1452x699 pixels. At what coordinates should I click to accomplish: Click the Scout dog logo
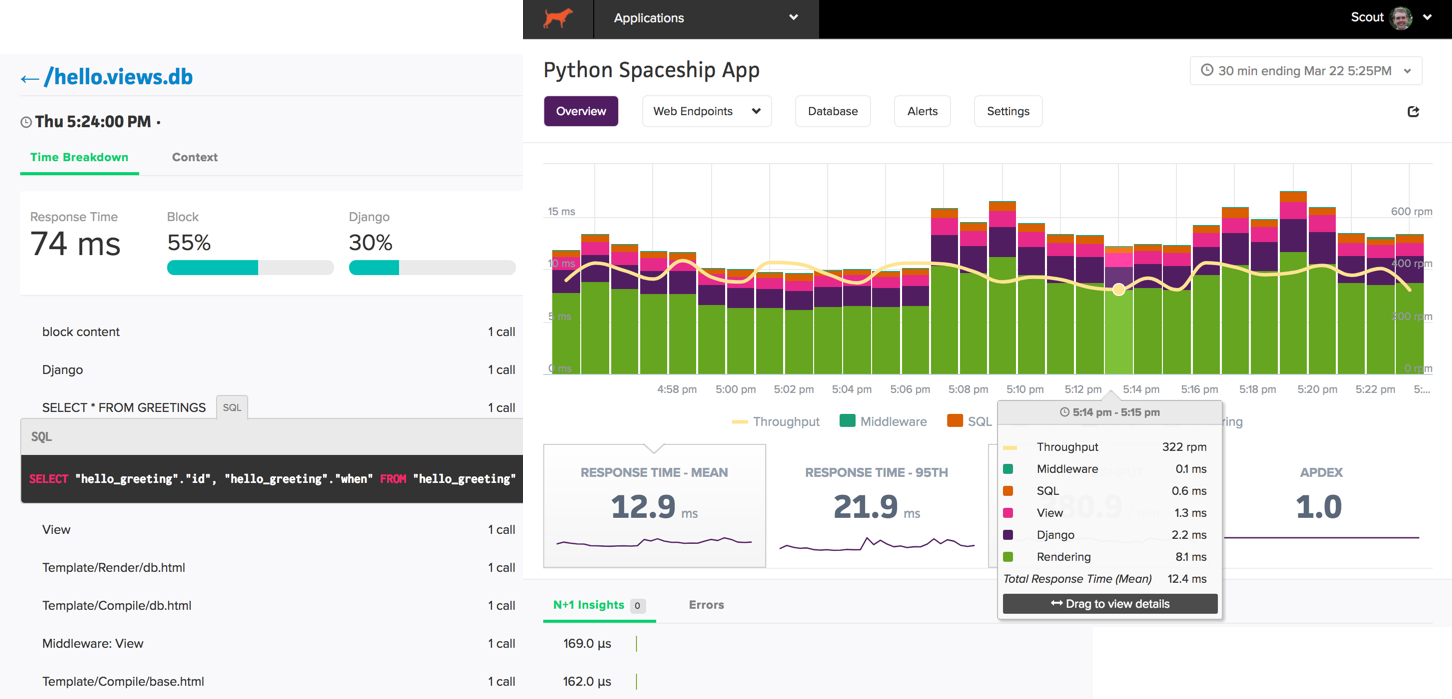tap(558, 18)
